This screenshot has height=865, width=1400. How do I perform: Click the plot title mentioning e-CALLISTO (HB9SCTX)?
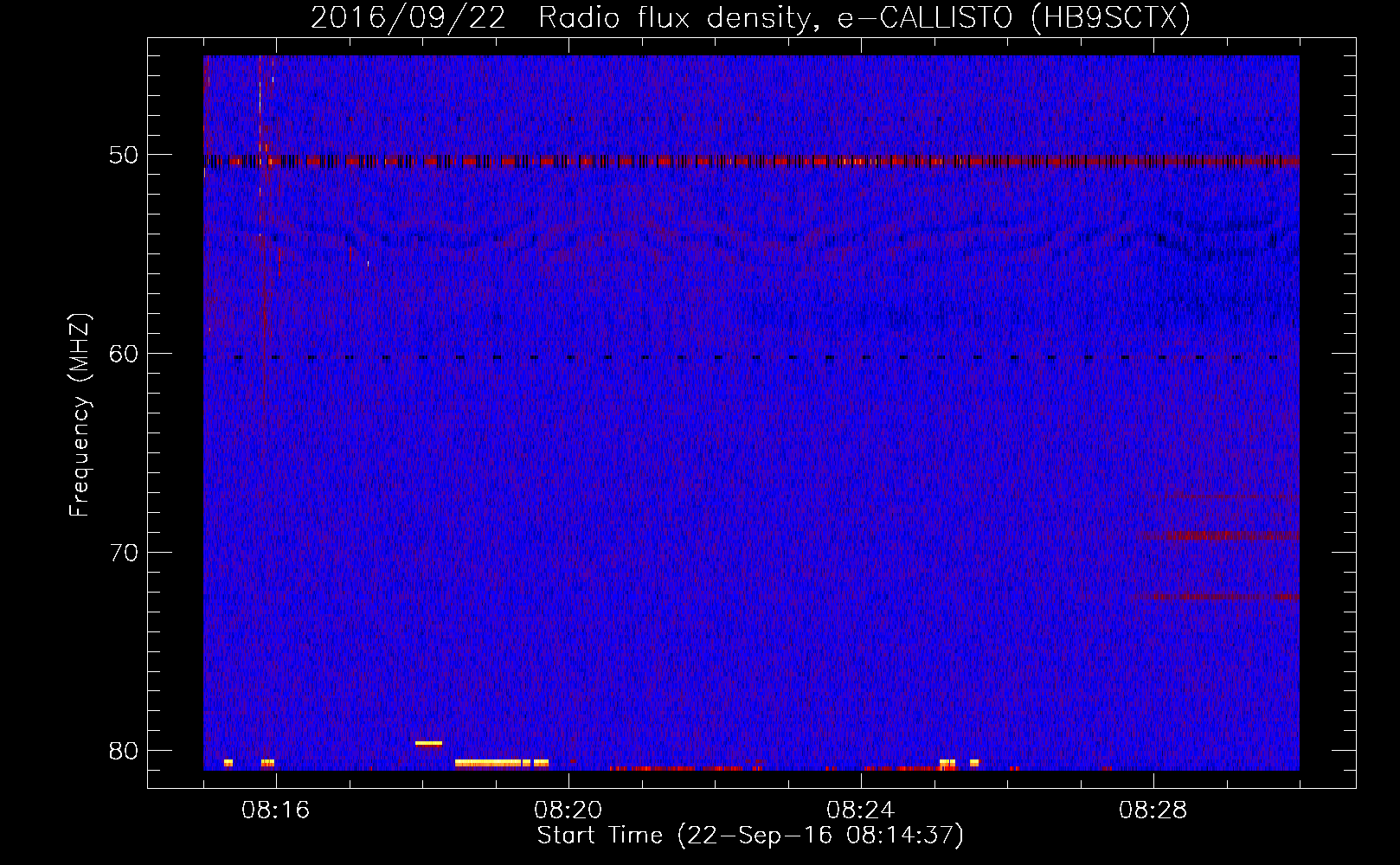(750, 17)
